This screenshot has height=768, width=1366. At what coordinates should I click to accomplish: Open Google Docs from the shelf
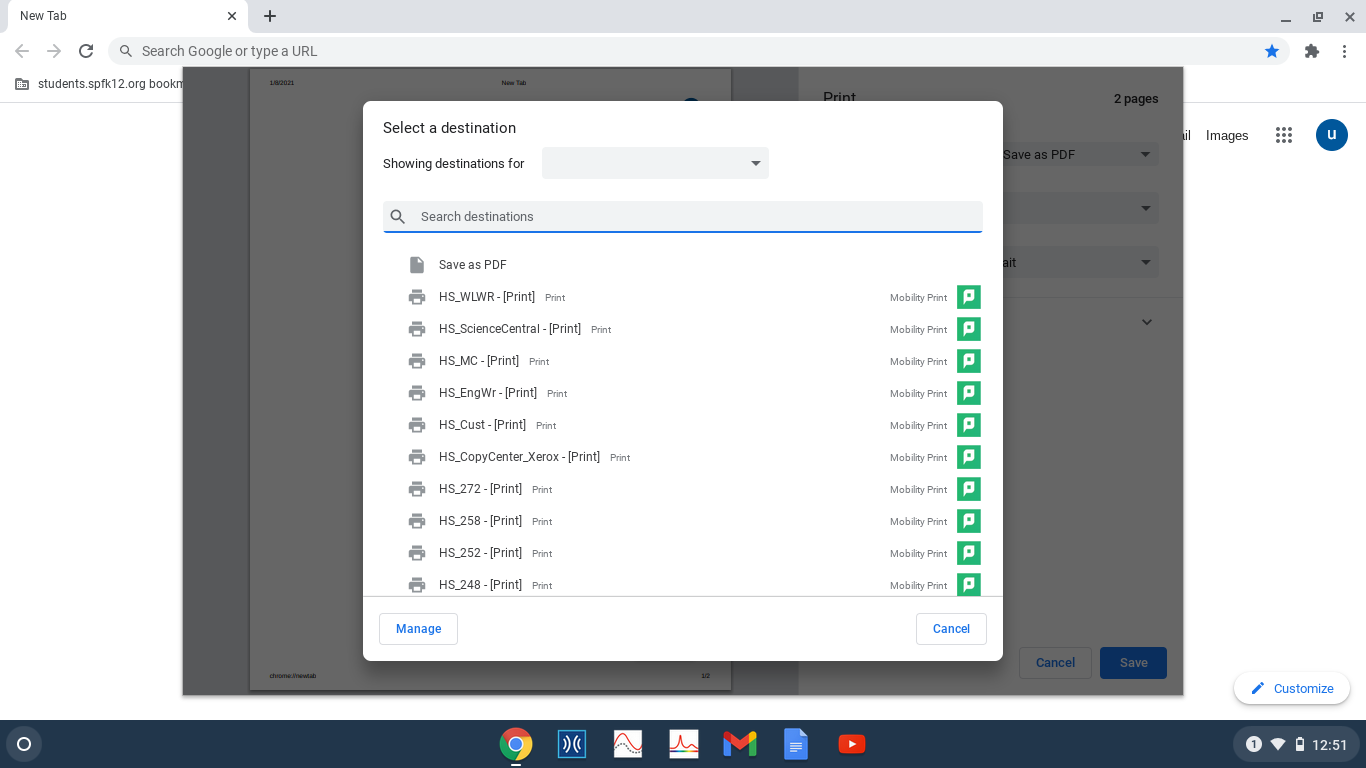pyautogui.click(x=795, y=744)
